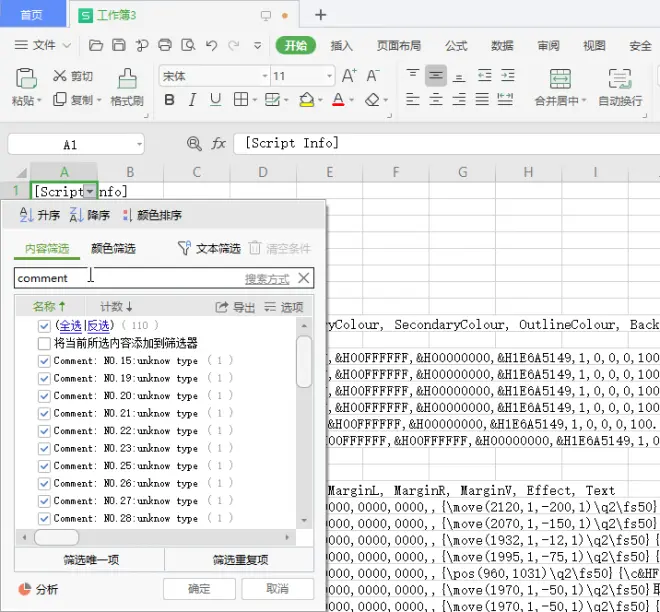The height and width of the screenshot is (612, 660).
Task: Click the fx insert function icon
Action: [218, 144]
